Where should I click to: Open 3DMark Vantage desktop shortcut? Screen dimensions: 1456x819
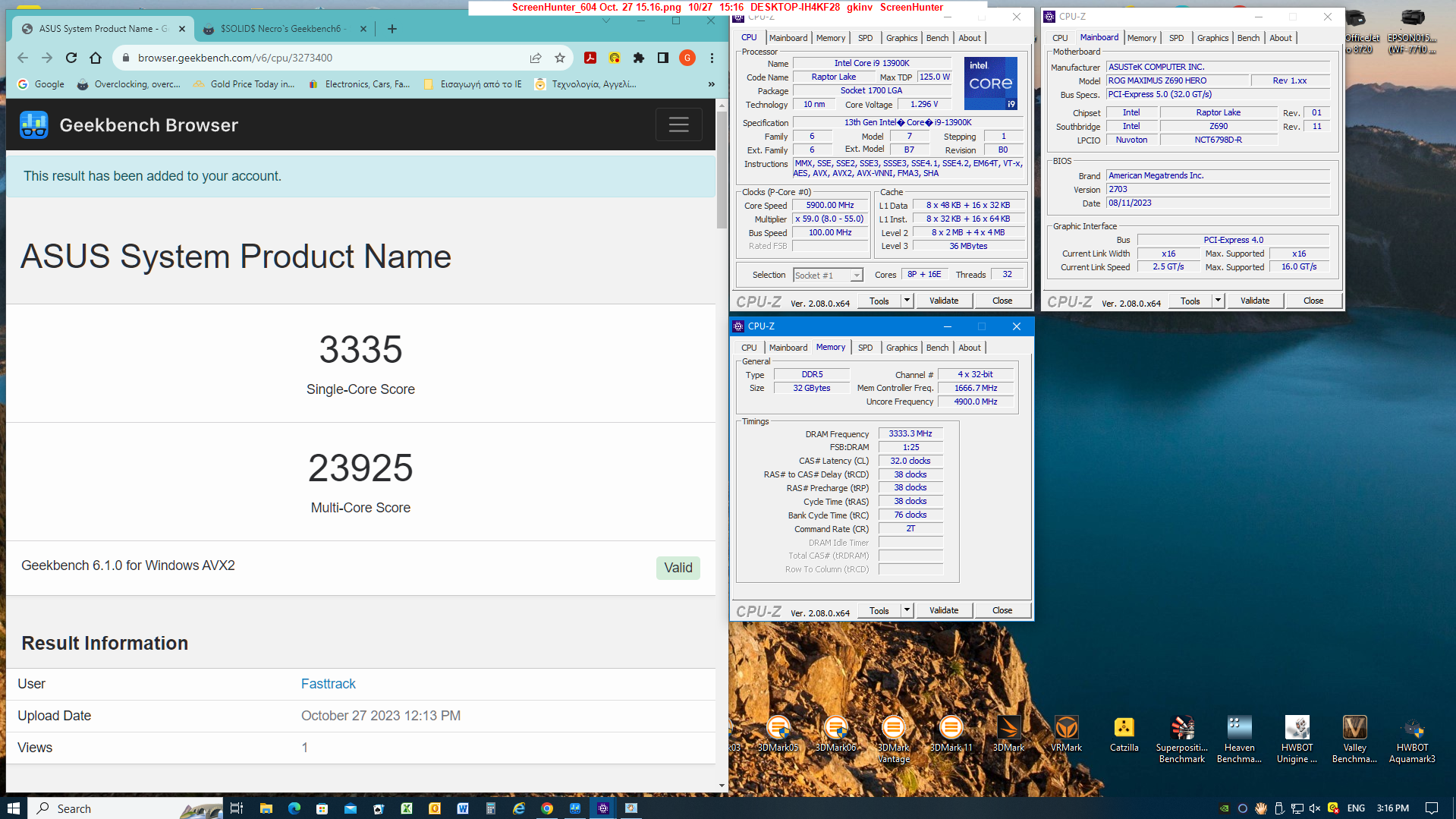(x=893, y=739)
